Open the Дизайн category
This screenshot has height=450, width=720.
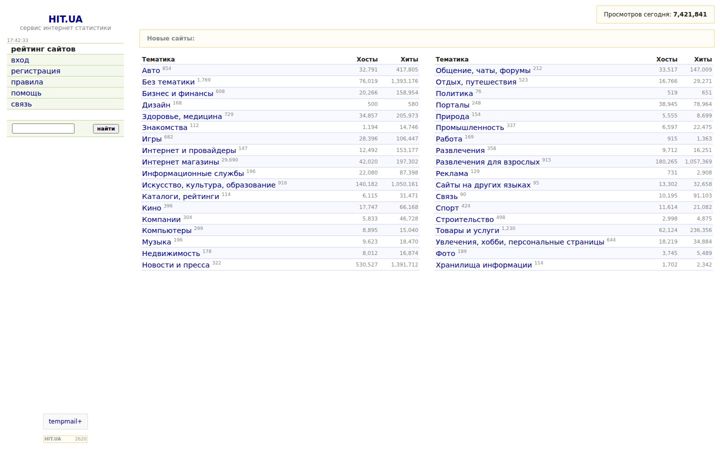point(156,105)
